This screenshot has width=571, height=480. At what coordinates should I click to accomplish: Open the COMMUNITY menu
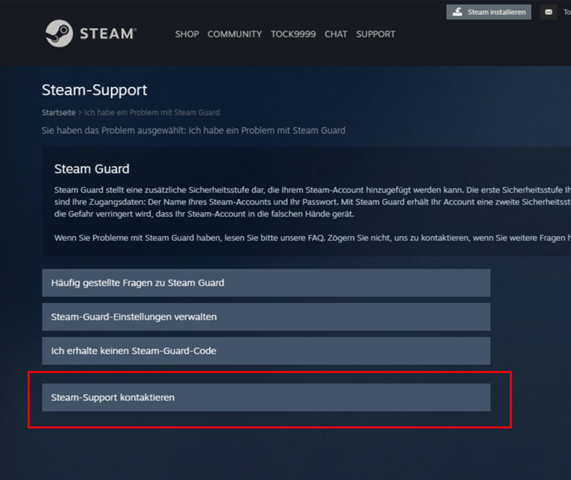click(x=235, y=34)
